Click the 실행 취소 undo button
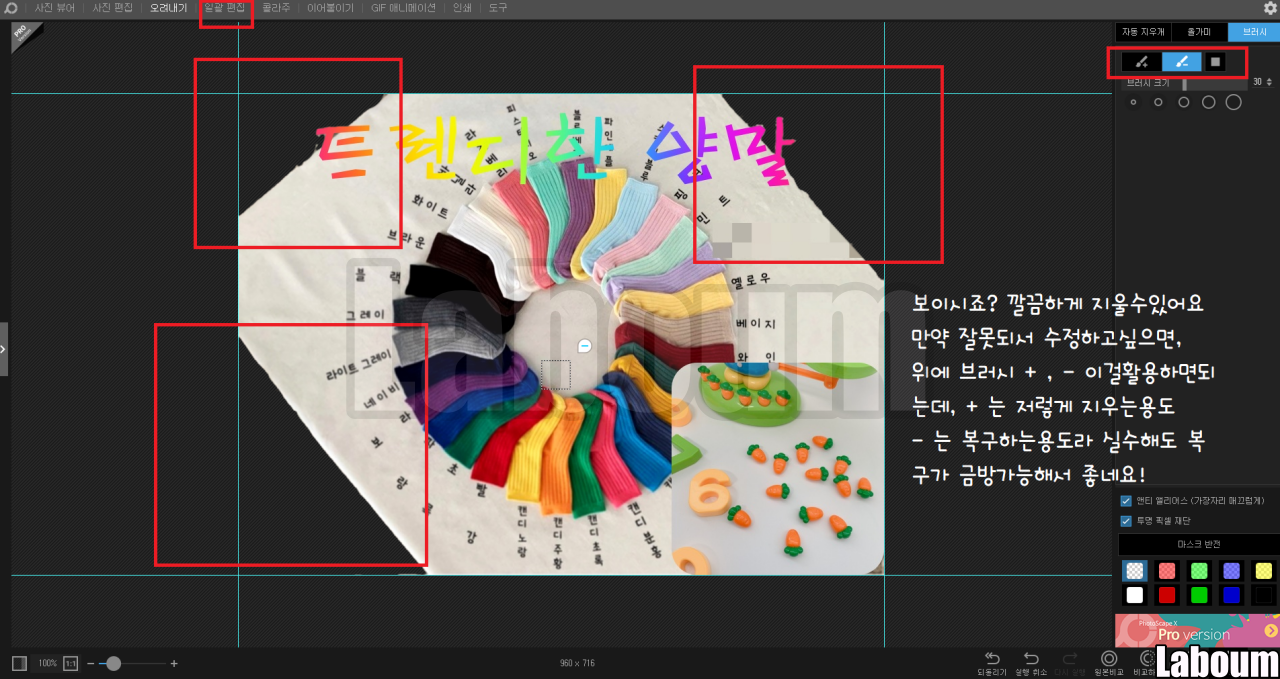This screenshot has height=679, width=1280. [1031, 663]
